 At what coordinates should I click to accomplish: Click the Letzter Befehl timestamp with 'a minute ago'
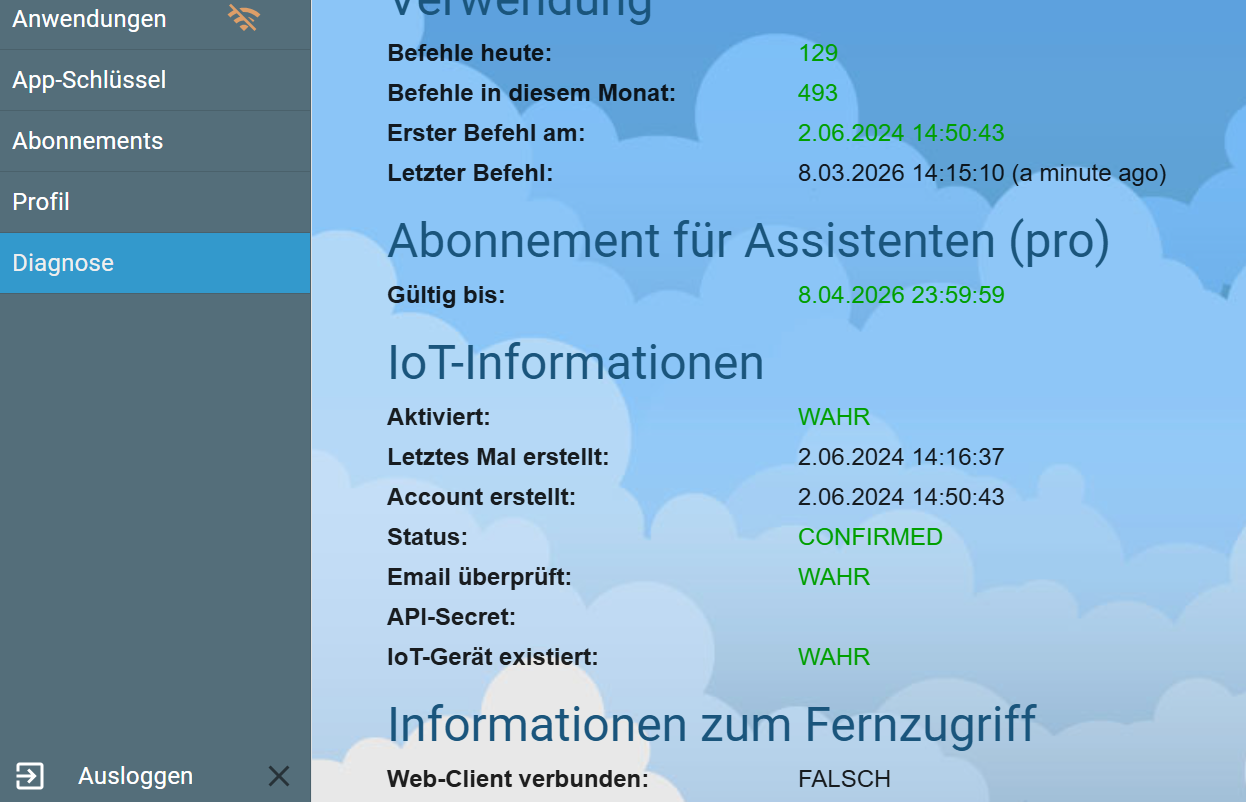982,173
